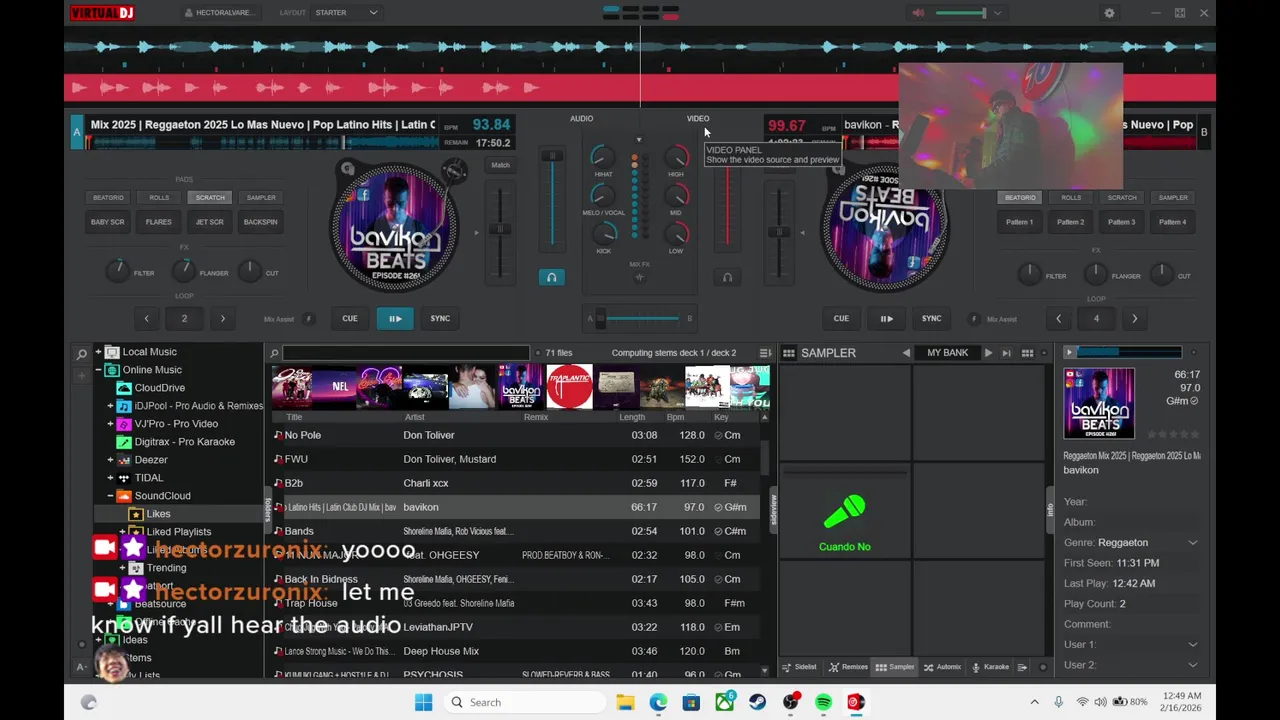Trigger the BABY SCR pad

pos(108,222)
